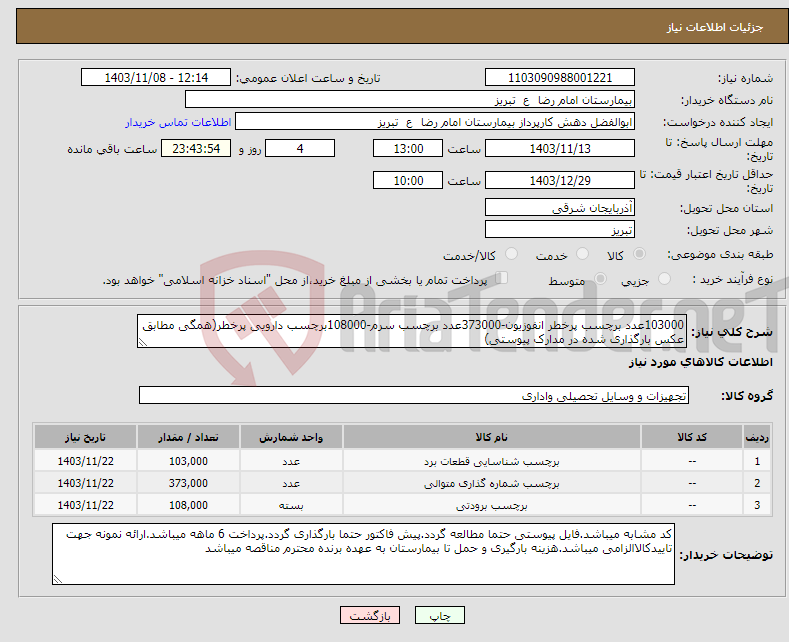Click the بازگشت (back) button
Viewport: 789px width, 642px height.
point(370,615)
